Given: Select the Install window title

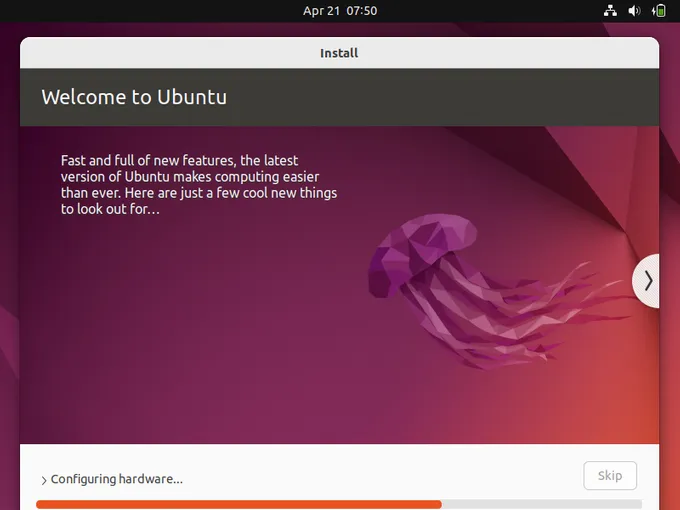Looking at the screenshot, I should [x=339, y=53].
